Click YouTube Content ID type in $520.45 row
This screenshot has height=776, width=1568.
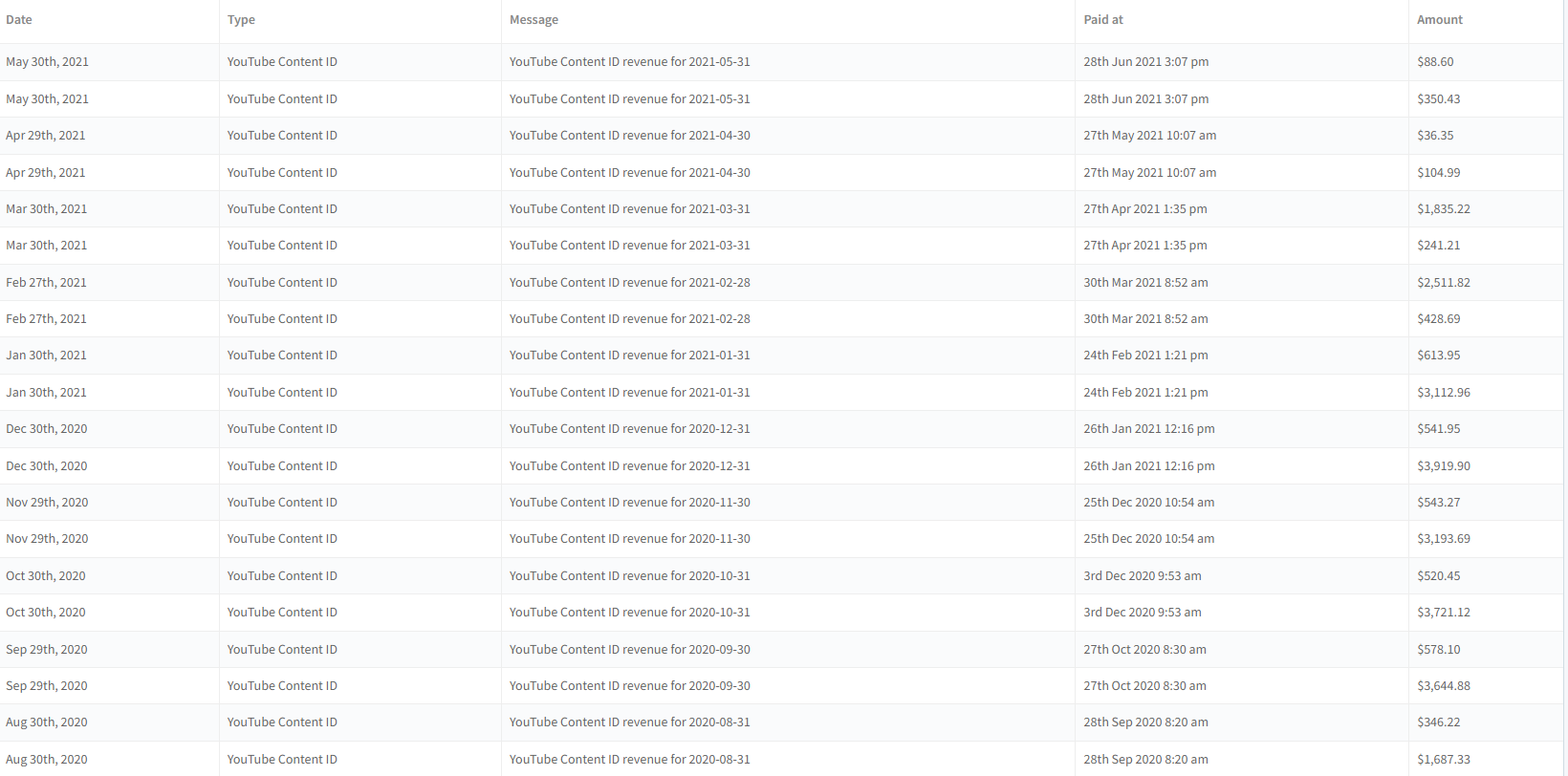[x=282, y=576]
